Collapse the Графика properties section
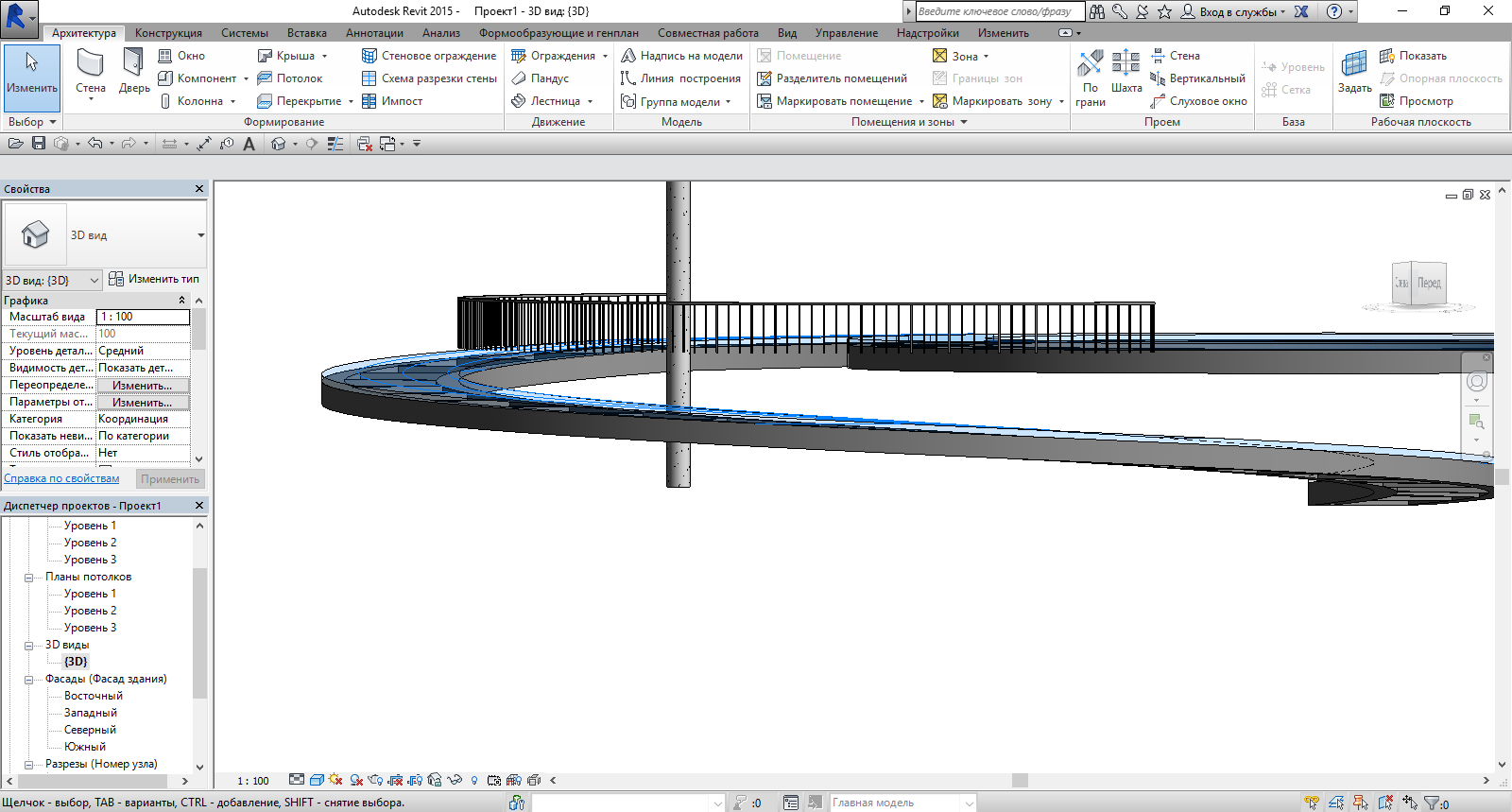 182,300
